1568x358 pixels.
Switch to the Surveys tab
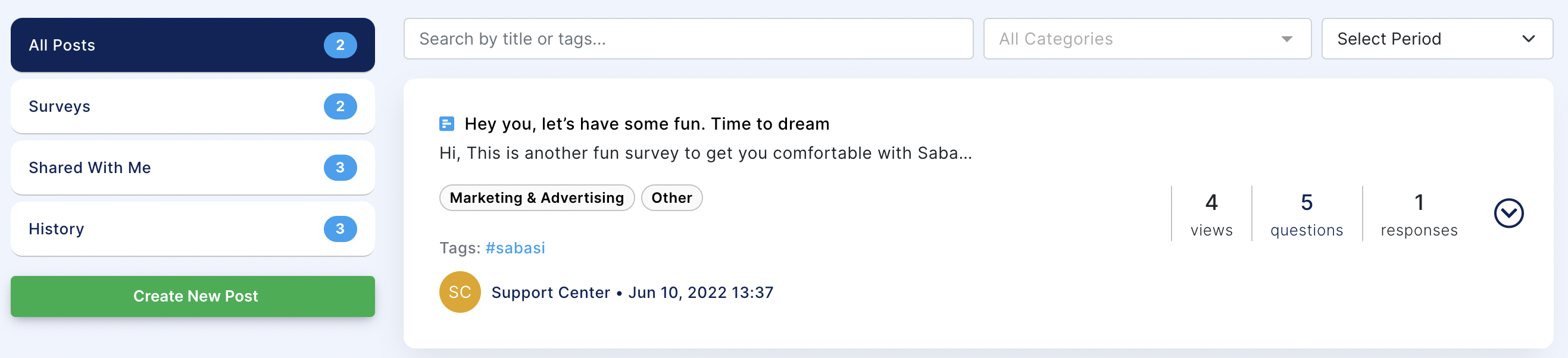tap(192, 106)
